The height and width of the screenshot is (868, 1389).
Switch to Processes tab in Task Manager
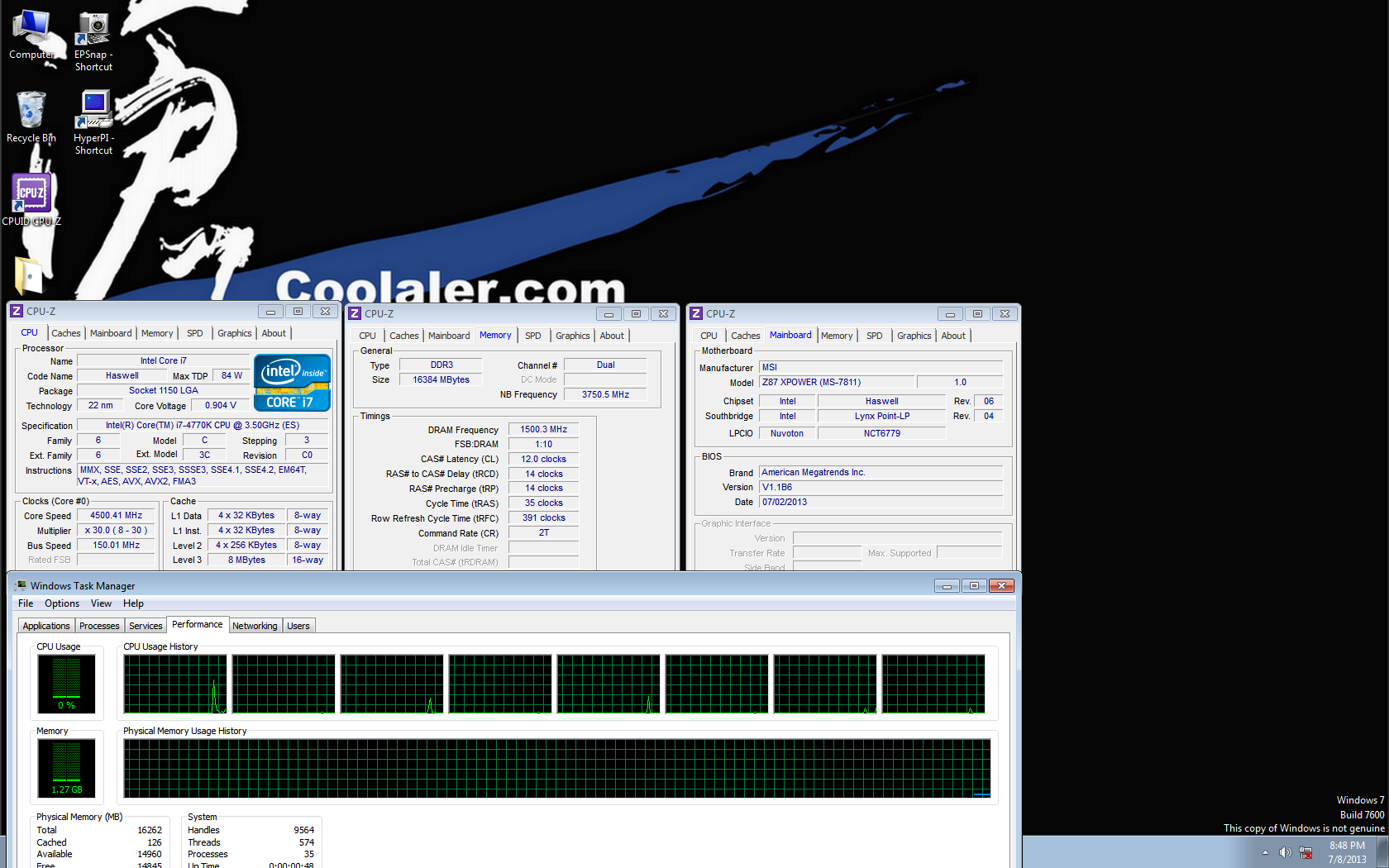point(99,627)
